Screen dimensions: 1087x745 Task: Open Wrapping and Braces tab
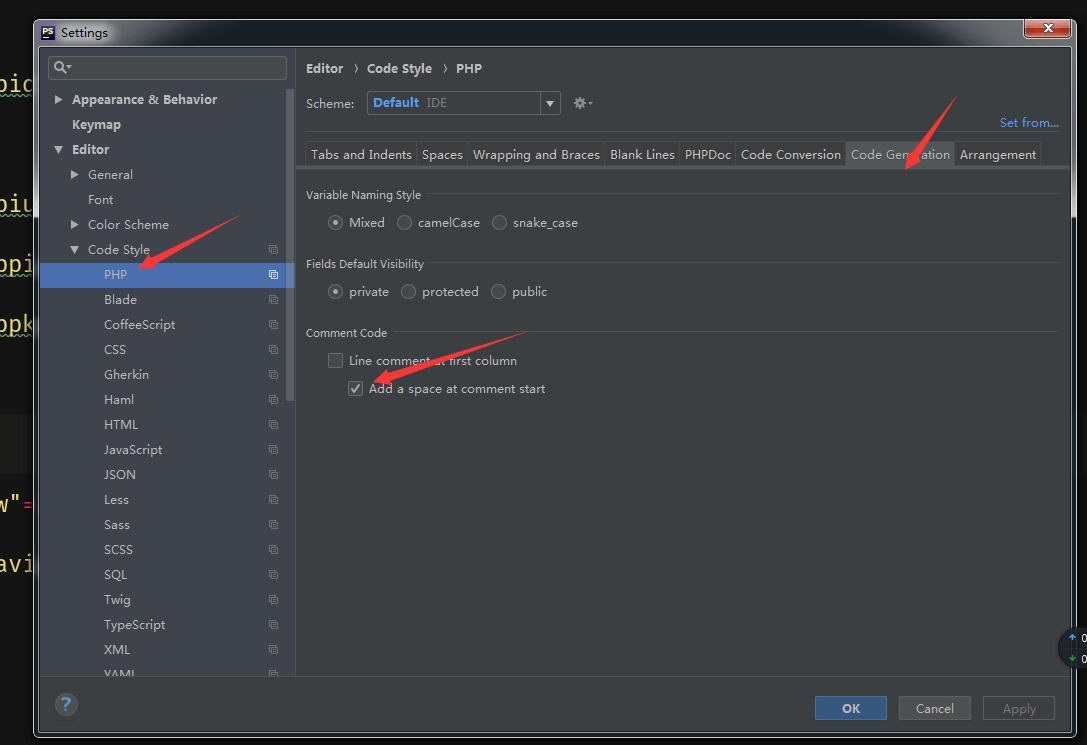(x=536, y=155)
